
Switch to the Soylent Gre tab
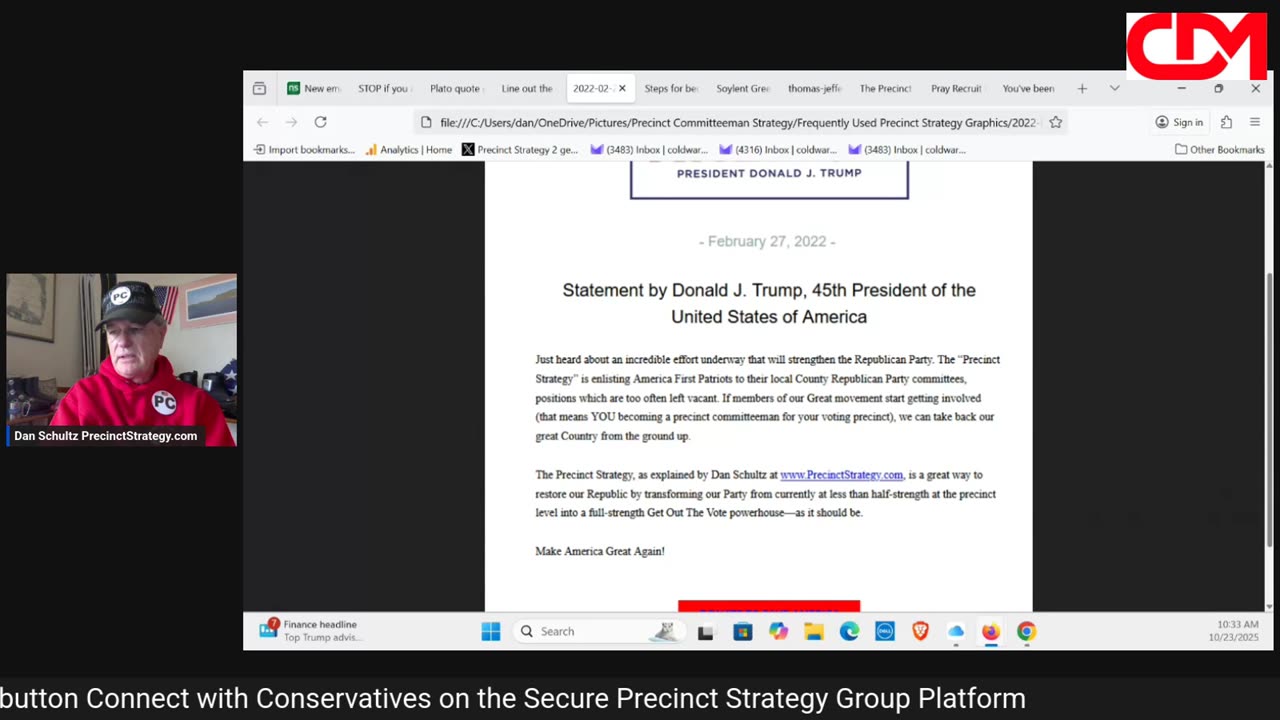click(x=742, y=88)
